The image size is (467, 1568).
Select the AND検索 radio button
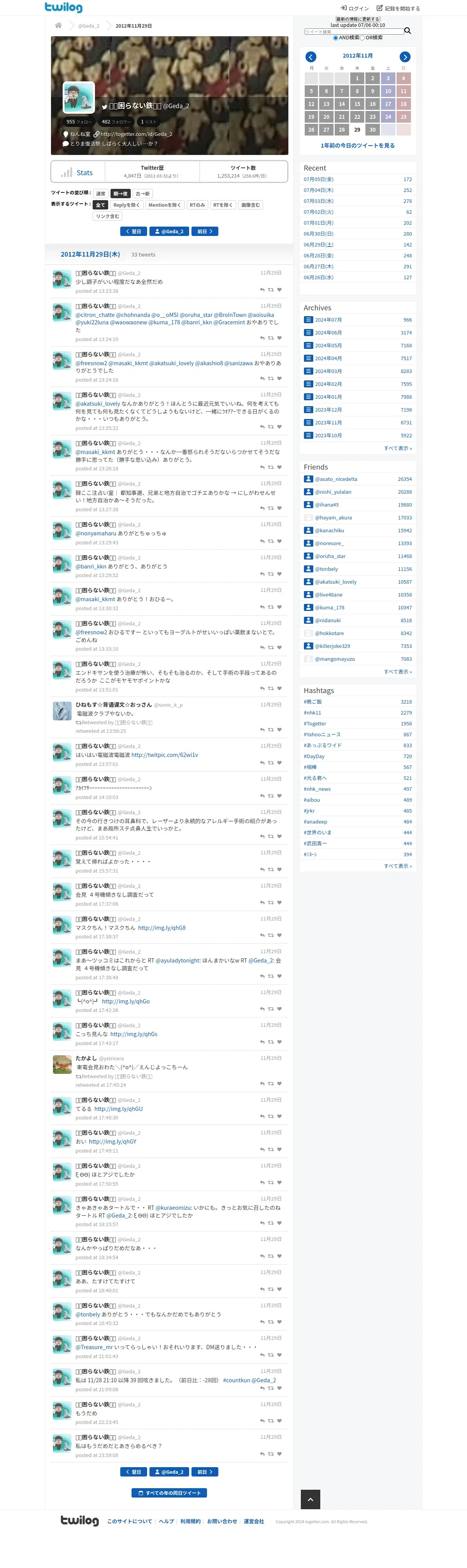(335, 38)
